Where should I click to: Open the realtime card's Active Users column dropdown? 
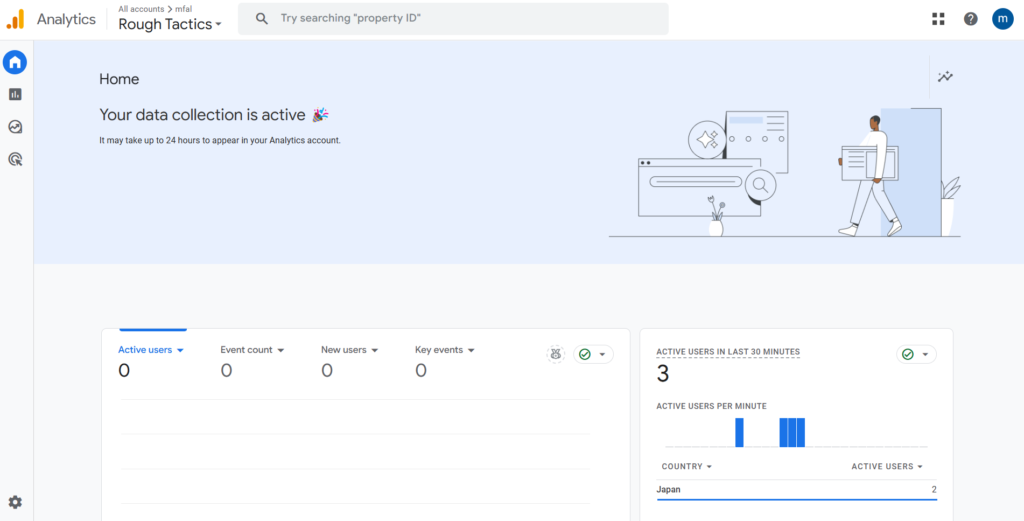click(x=887, y=467)
